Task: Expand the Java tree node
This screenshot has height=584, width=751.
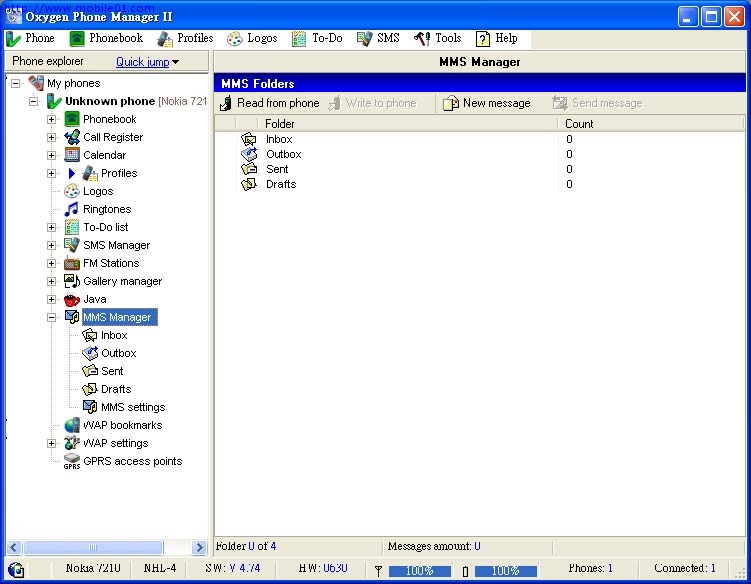Action: (x=51, y=299)
